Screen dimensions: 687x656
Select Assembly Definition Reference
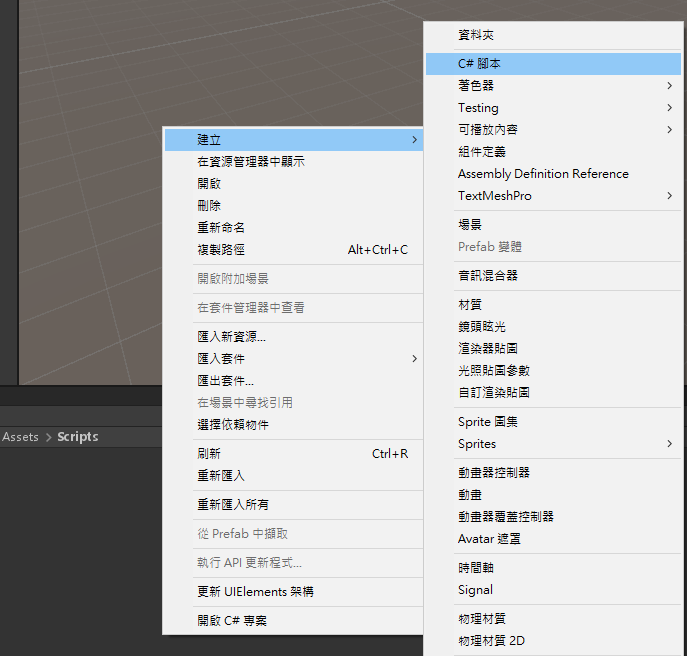click(543, 174)
